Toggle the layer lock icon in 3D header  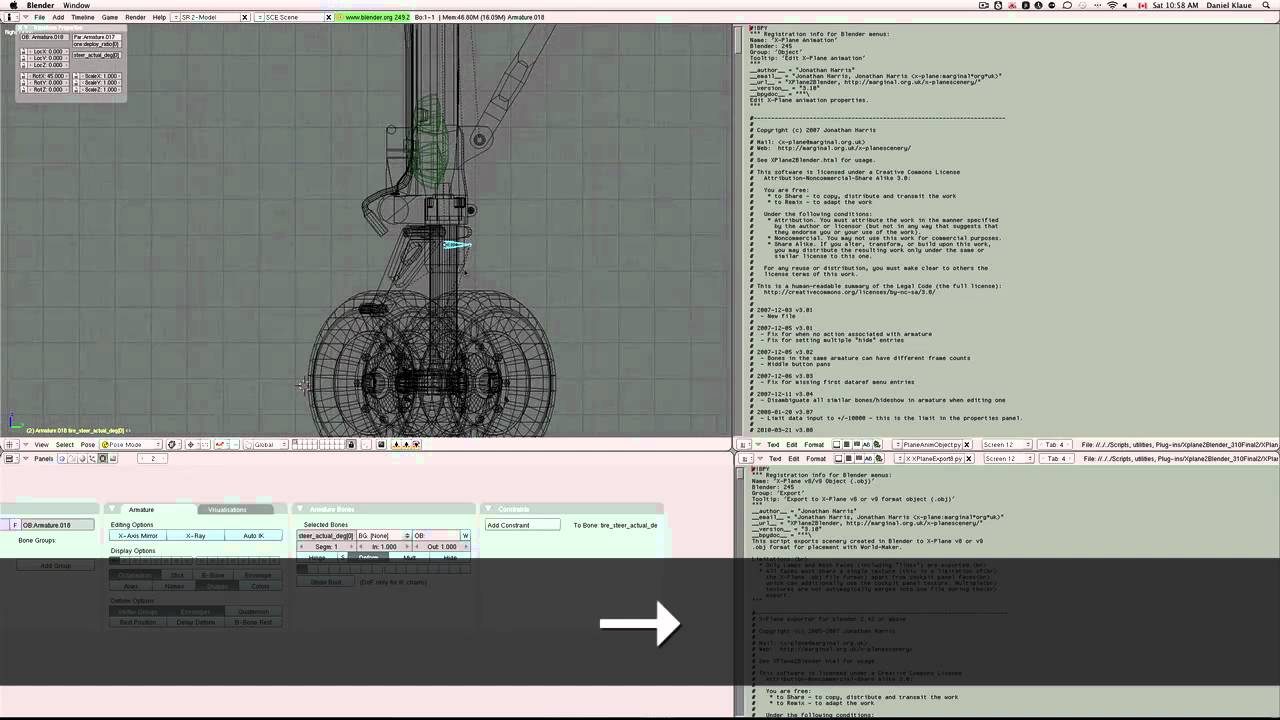click(351, 444)
